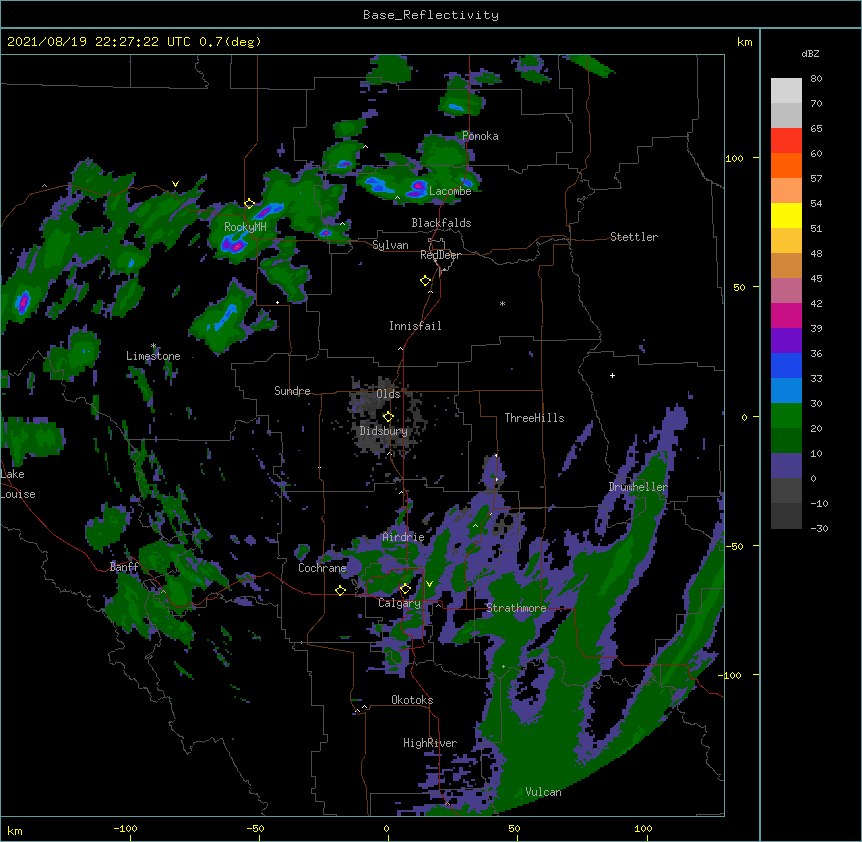Click the yellow V marker northwest of RockyMH
The image size is (862, 842).
click(x=175, y=184)
